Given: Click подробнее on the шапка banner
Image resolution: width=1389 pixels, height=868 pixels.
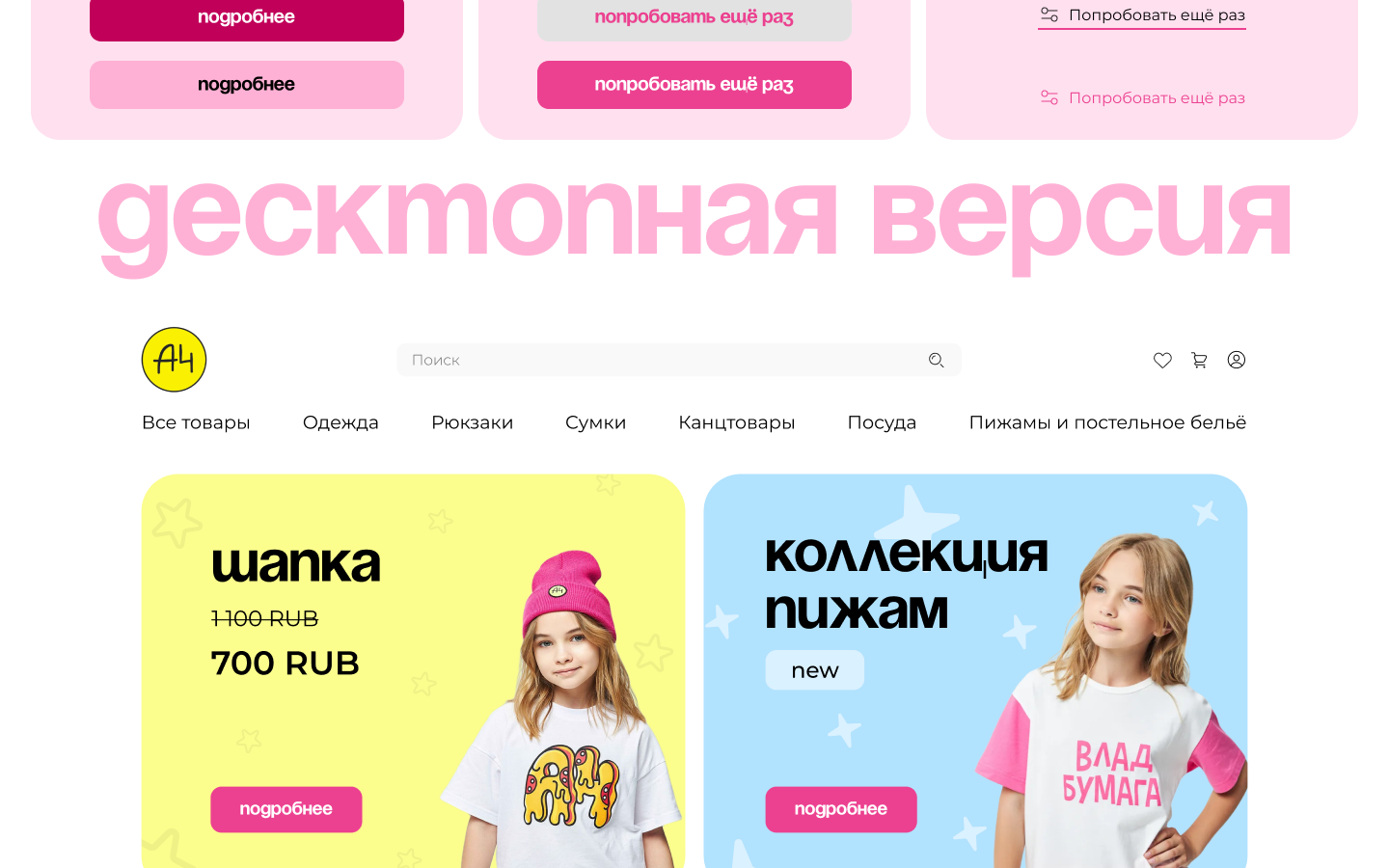Looking at the screenshot, I should click(286, 809).
